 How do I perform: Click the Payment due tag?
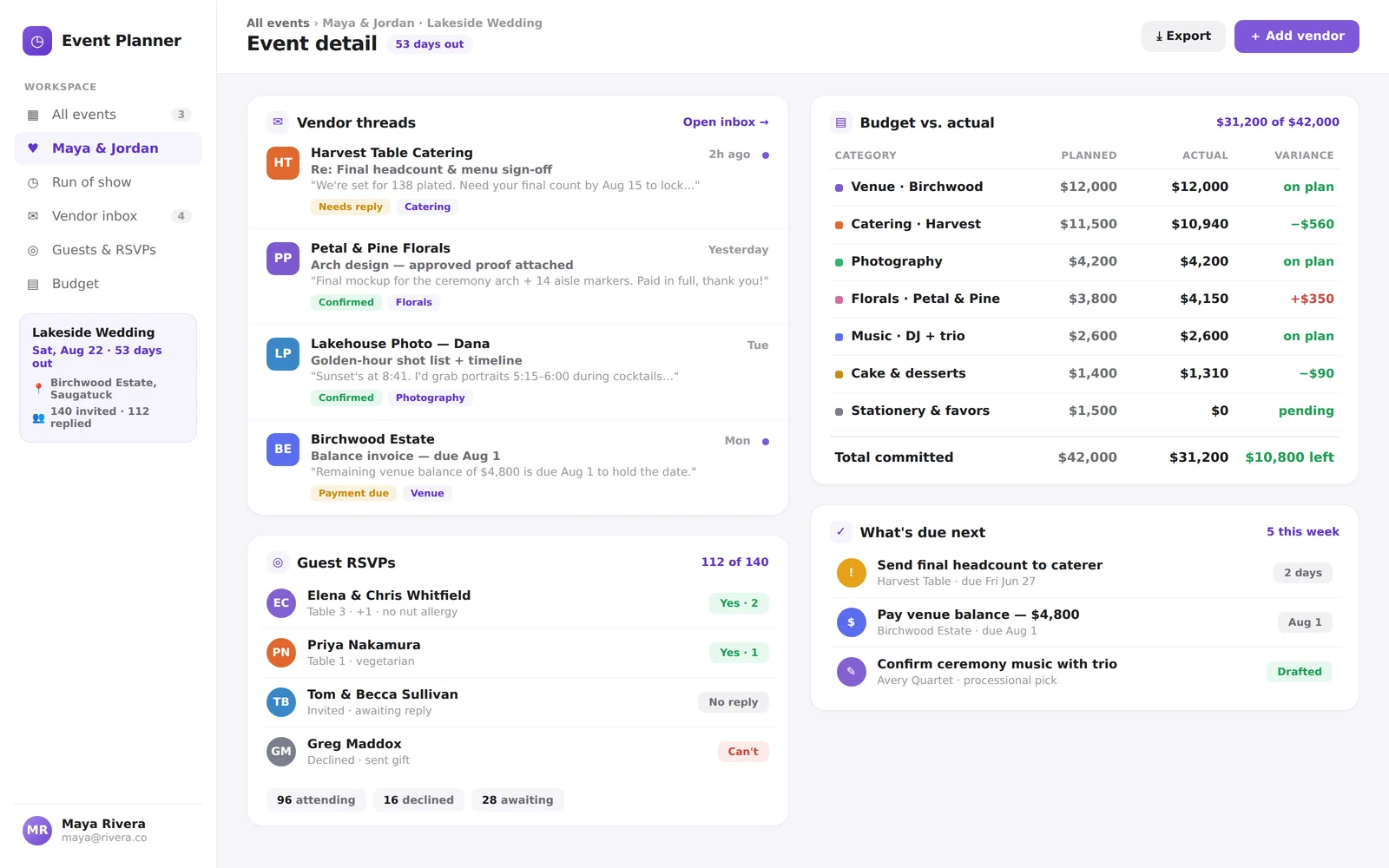[353, 494]
